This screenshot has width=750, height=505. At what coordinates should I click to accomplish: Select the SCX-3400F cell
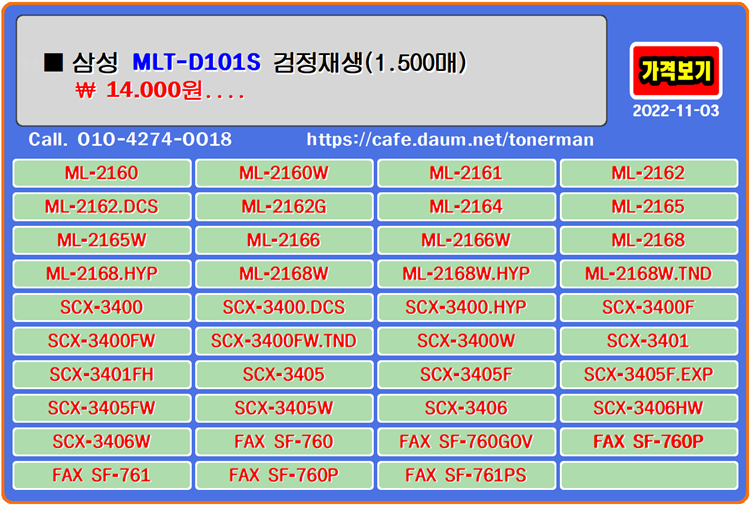(649, 307)
